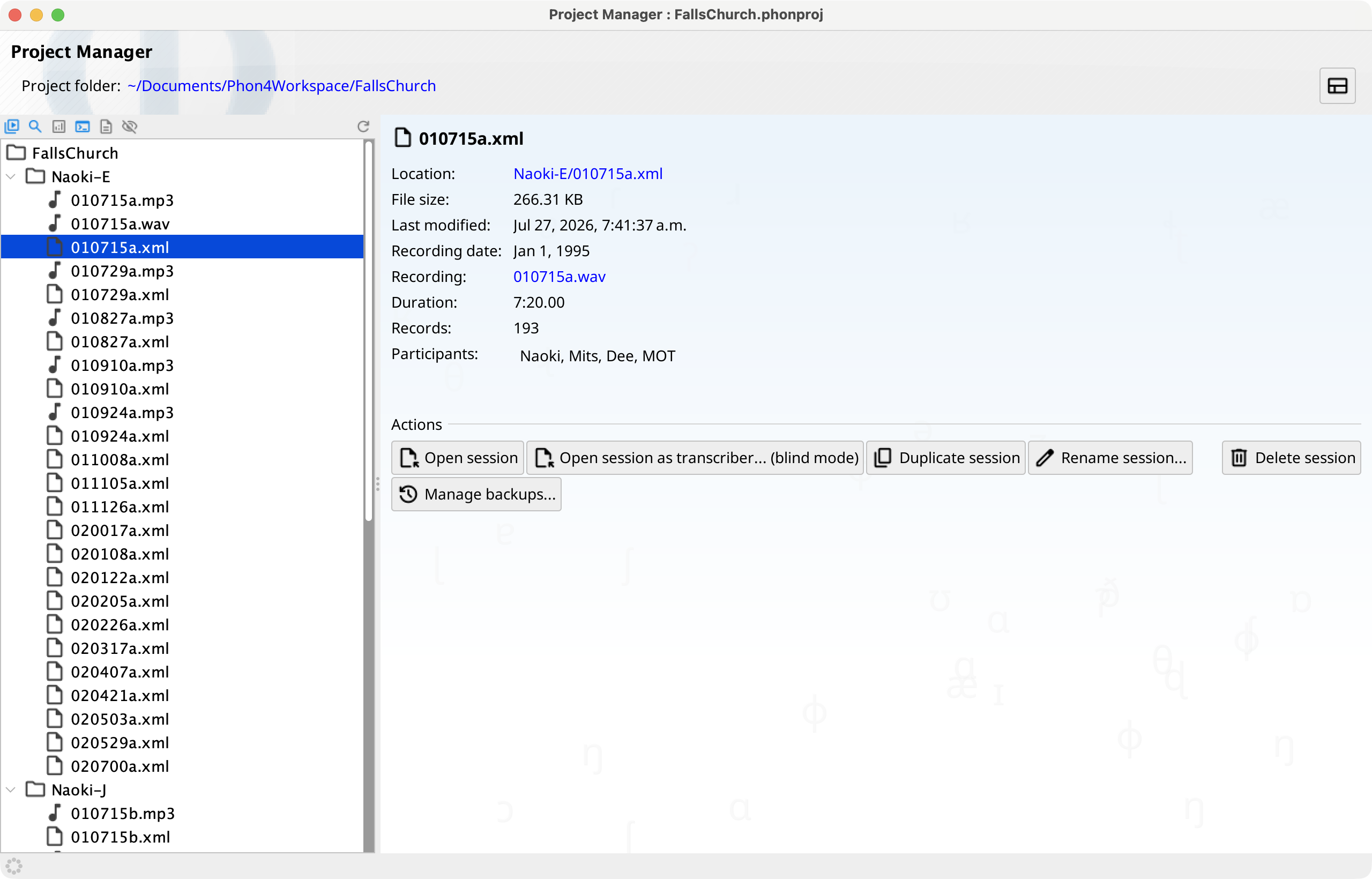Click the Duplicate session button

tap(946, 458)
